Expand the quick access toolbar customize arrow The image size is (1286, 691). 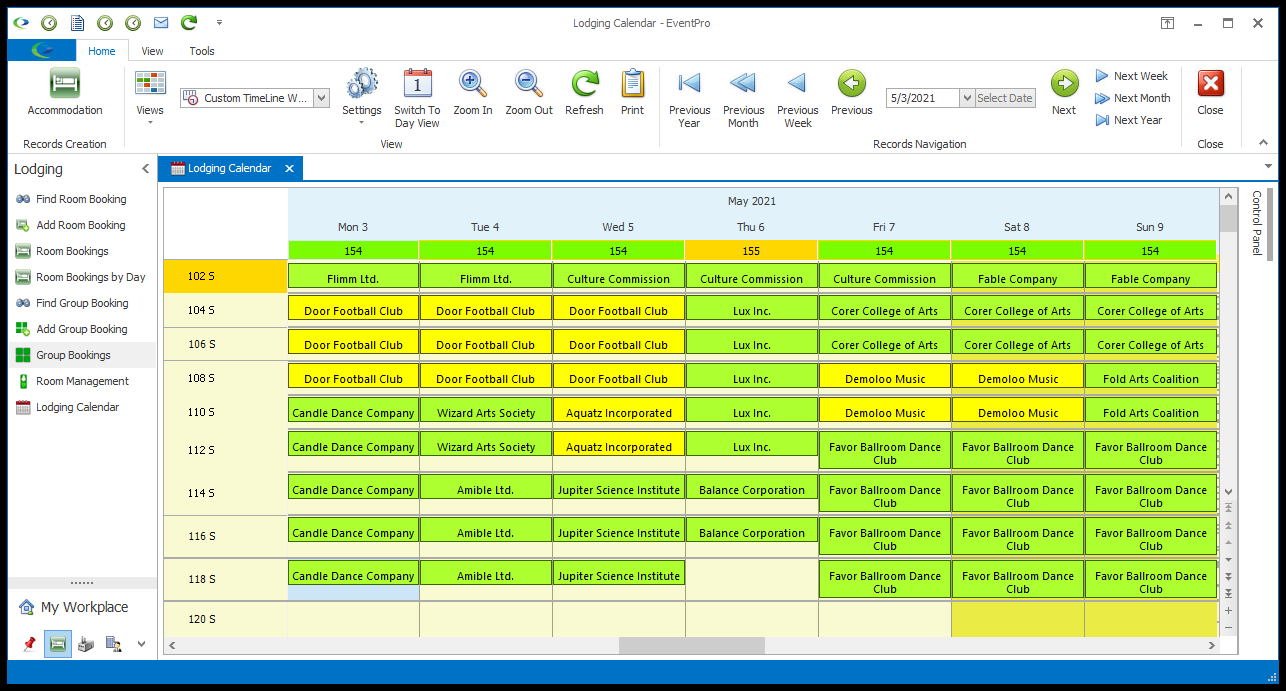tap(219, 22)
